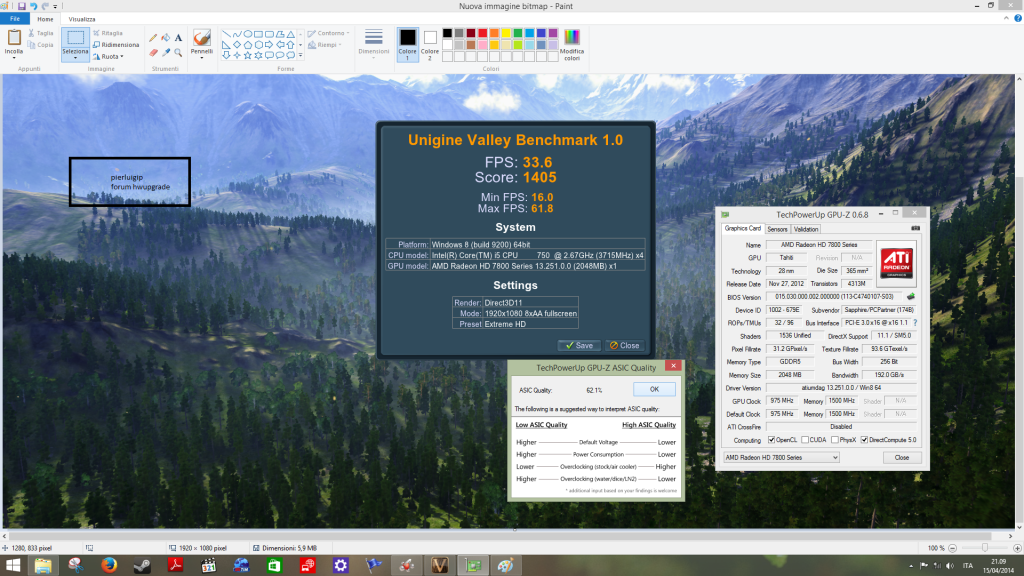Screen dimensions: 1024x576
Task: Select the Text tool (letter A)
Action: (x=178, y=38)
